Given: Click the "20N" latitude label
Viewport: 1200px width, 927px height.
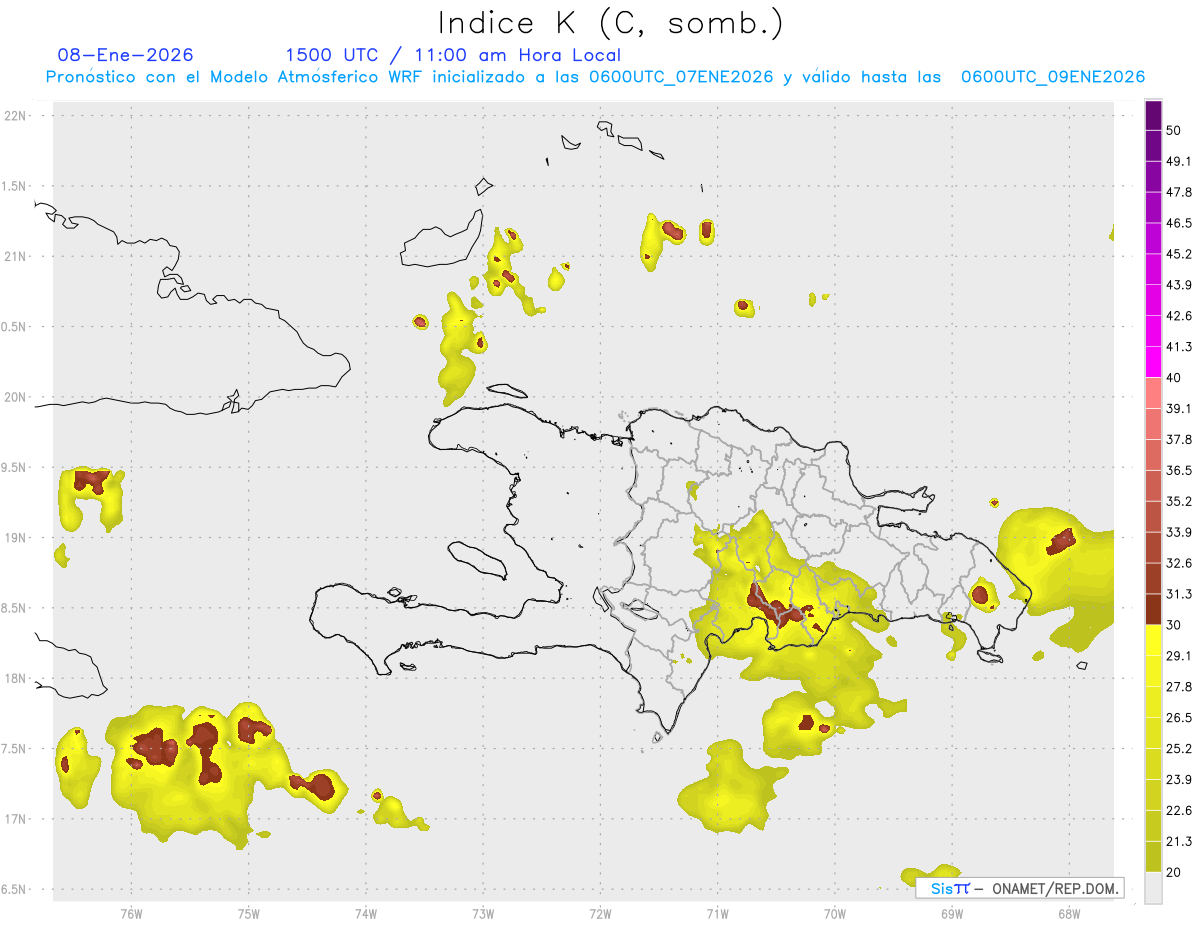Looking at the screenshot, I should coord(17,398).
